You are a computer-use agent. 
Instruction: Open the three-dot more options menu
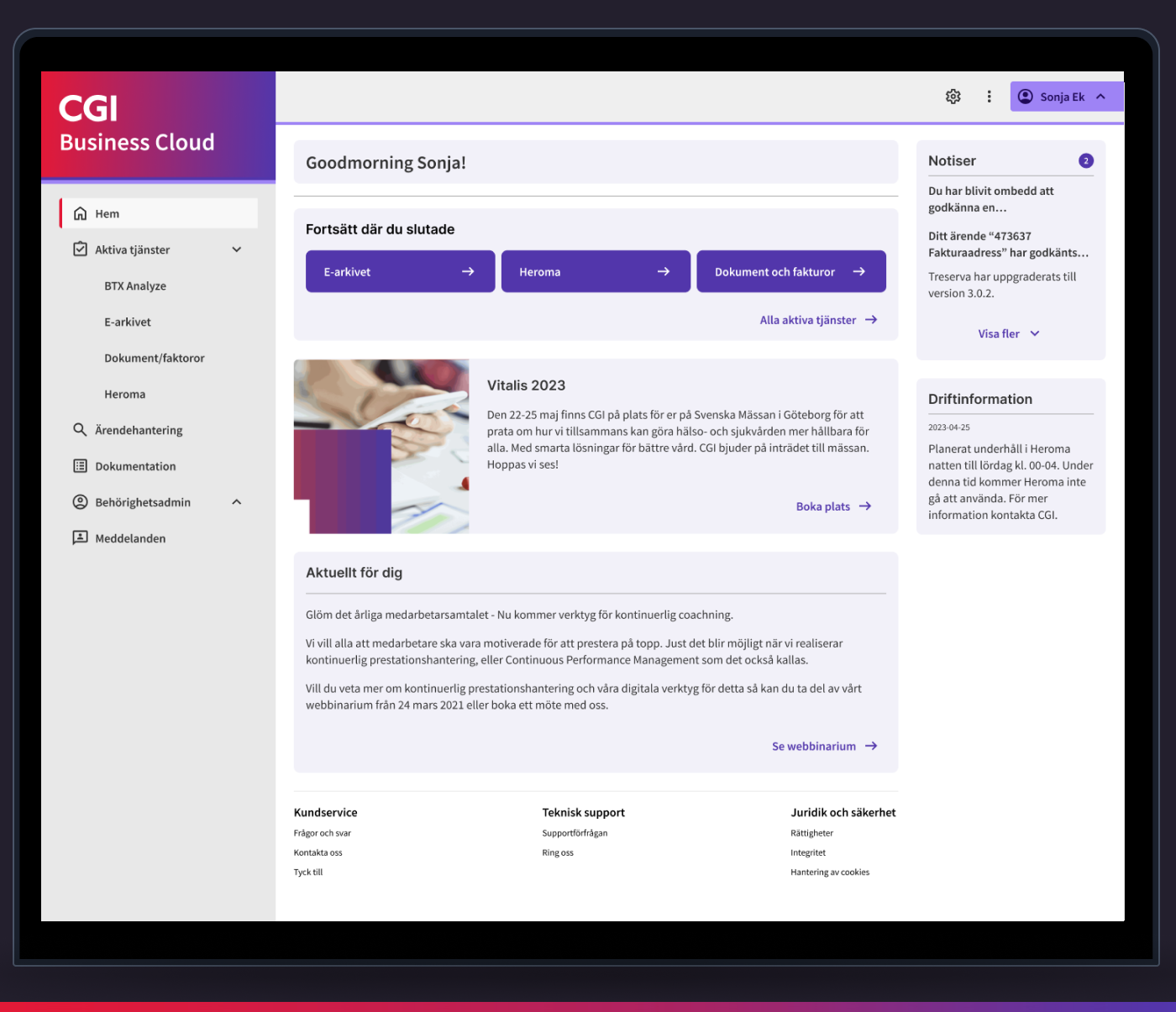point(989,97)
